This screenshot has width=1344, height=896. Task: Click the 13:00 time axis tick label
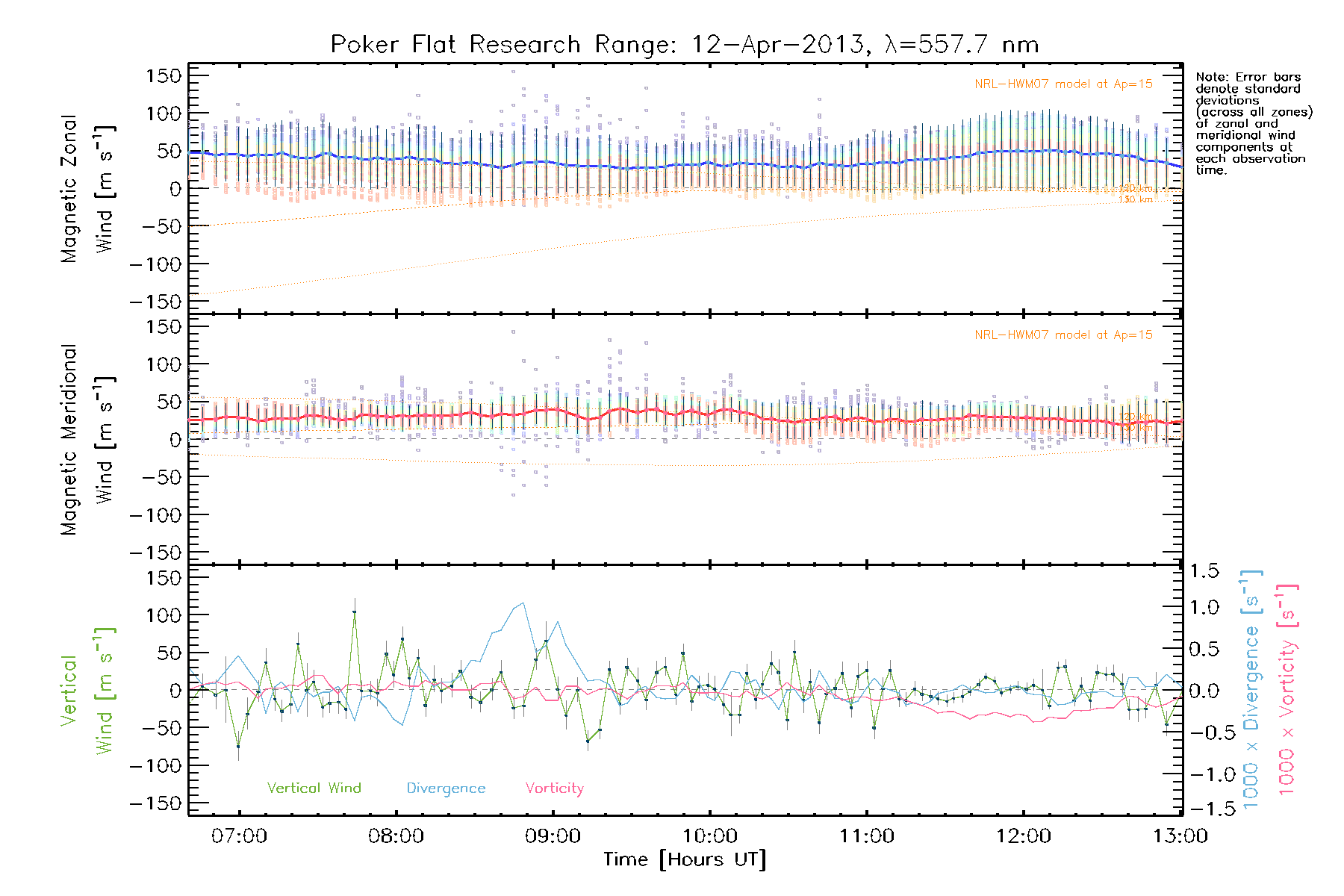point(1180,836)
